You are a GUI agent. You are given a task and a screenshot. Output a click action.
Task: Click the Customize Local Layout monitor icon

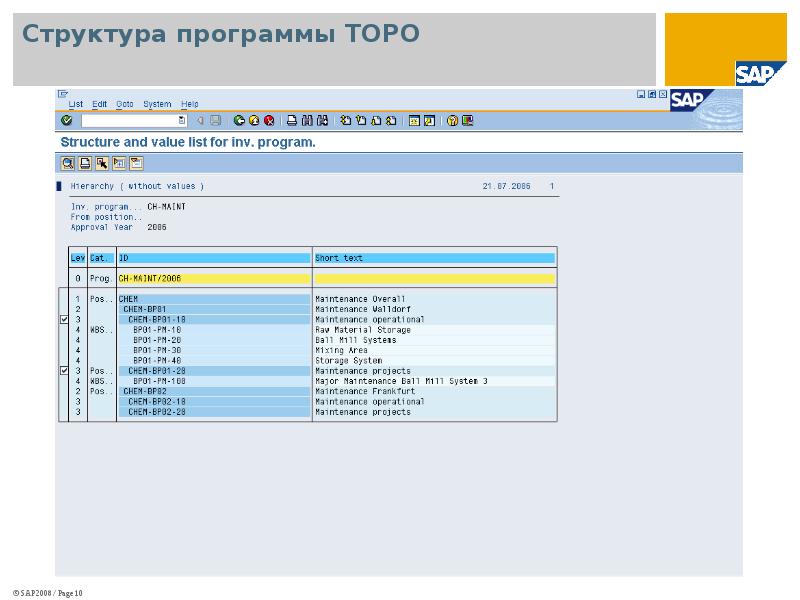[467, 120]
